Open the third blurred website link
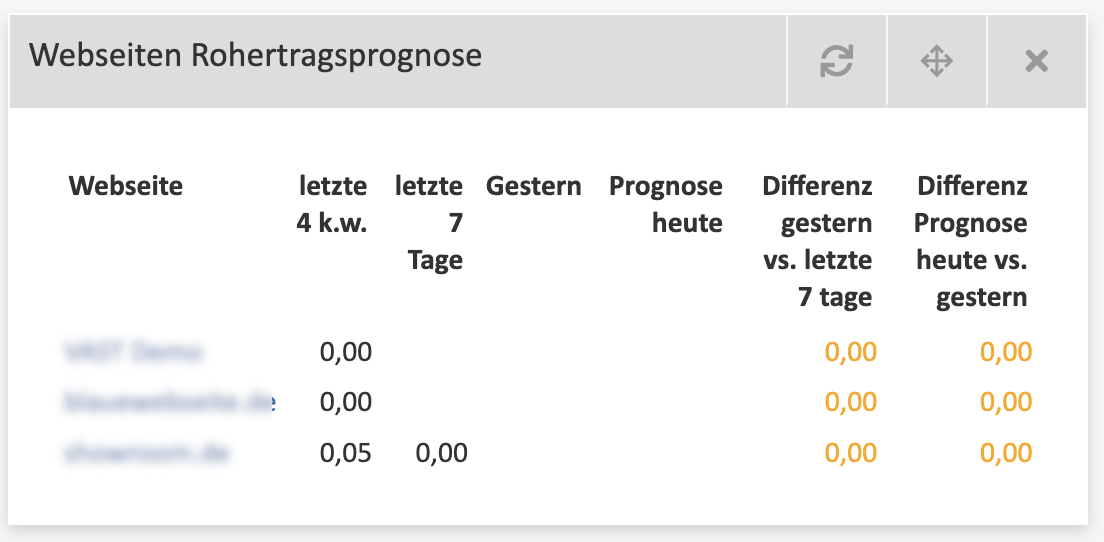The width and height of the screenshot is (1104, 542). click(x=147, y=453)
